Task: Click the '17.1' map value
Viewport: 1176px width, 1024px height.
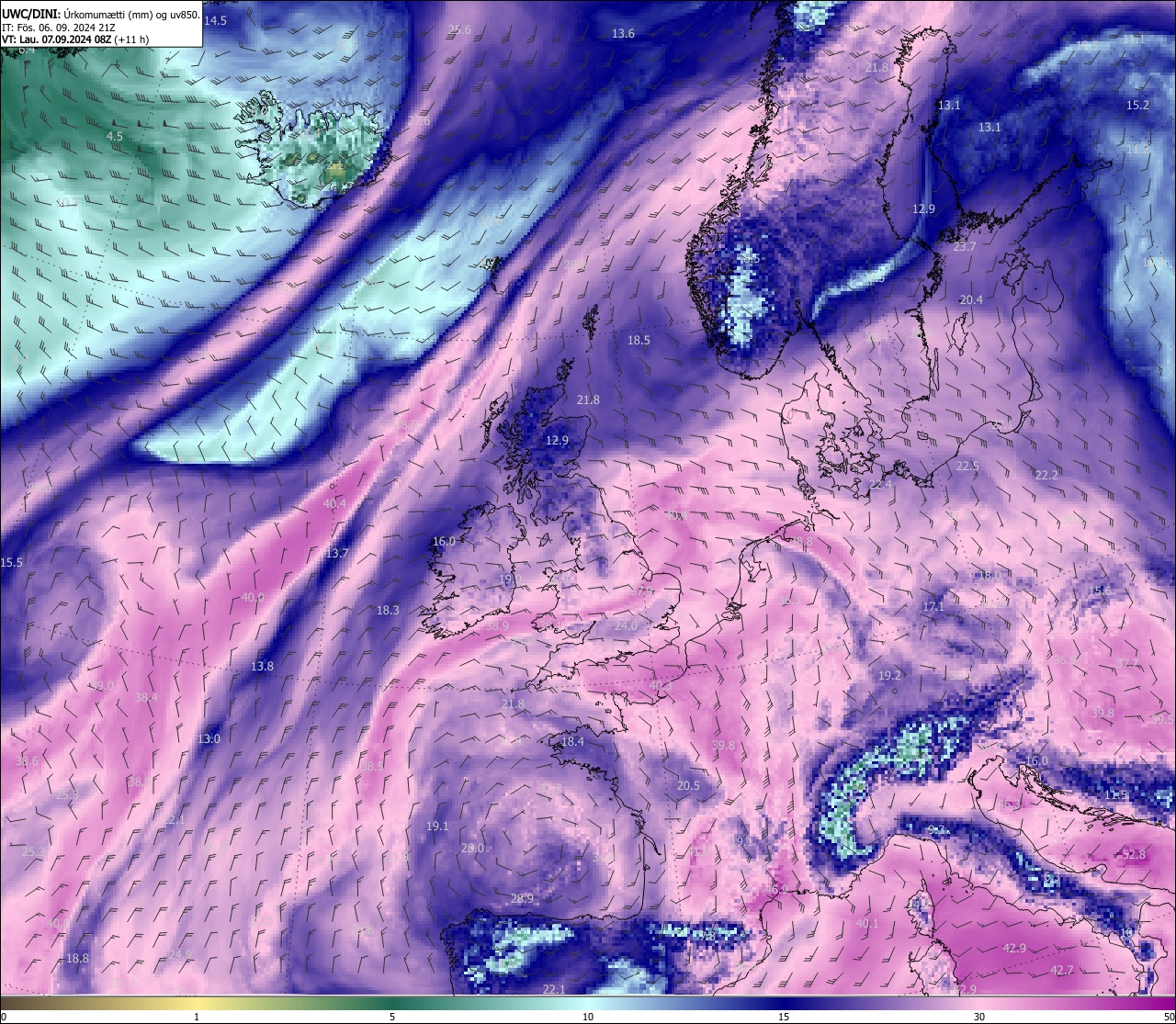Action: [933, 606]
